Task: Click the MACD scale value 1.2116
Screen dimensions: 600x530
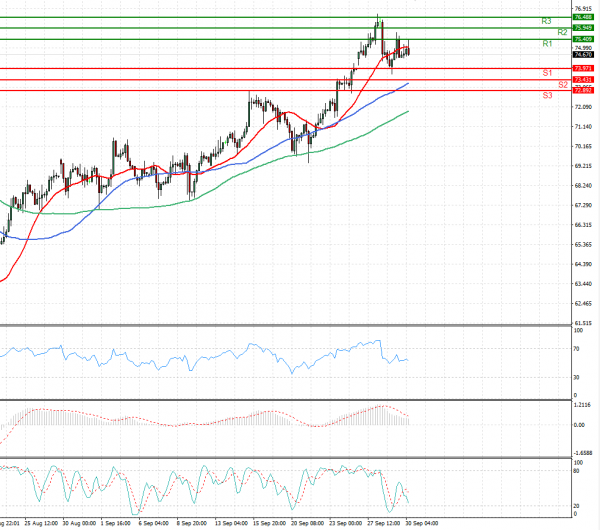Action: pos(582,405)
